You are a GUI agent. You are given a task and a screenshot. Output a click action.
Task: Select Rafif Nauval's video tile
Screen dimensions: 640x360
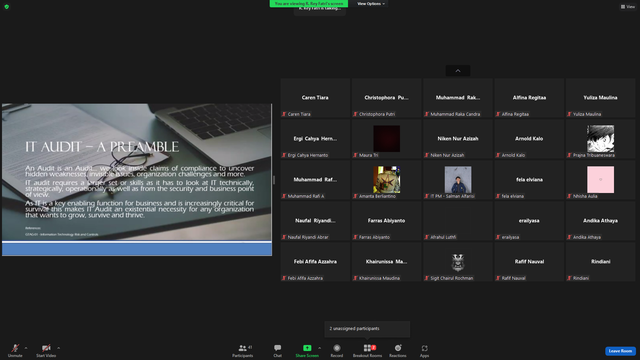tap(529, 262)
